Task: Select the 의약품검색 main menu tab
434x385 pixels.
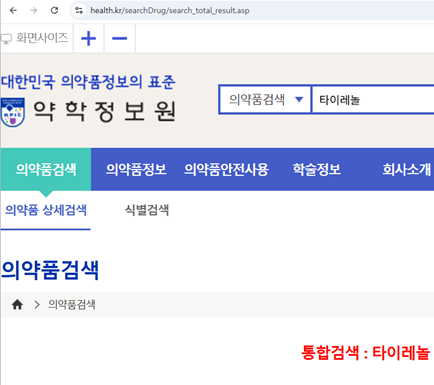Action: (46, 169)
